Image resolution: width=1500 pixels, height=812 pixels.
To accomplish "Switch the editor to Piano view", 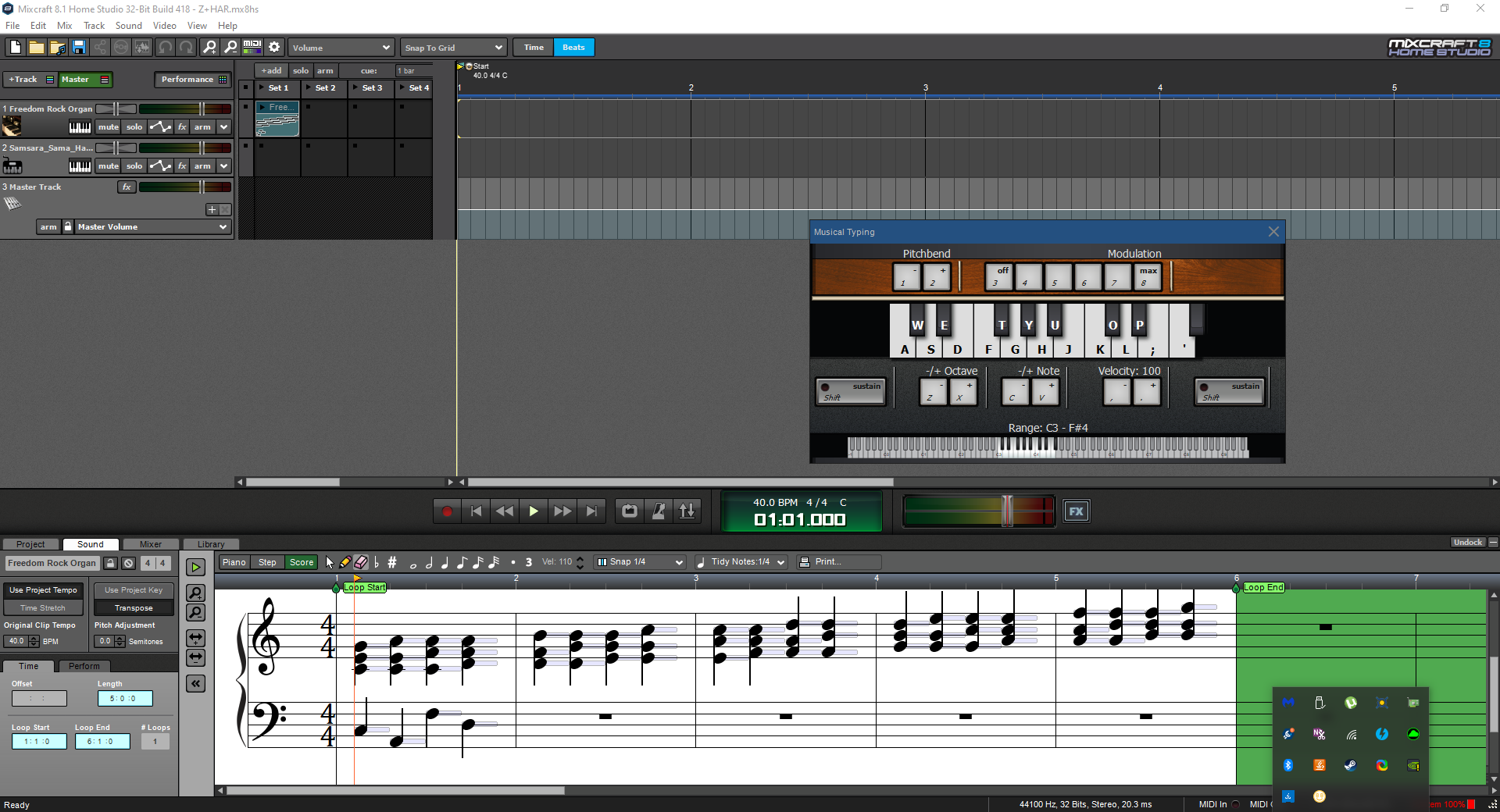I will [234, 562].
